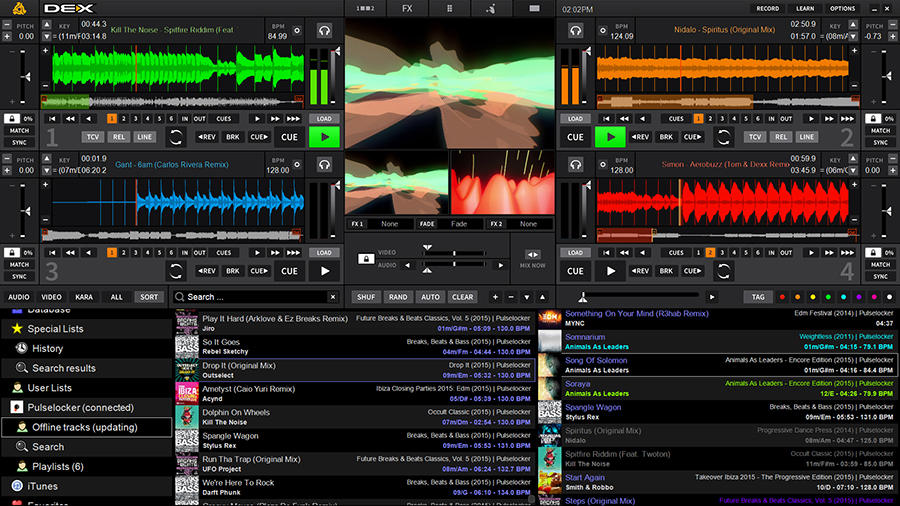Lower deck 1 key with down arrow
This screenshot has height=506, width=900.
tap(47, 36)
